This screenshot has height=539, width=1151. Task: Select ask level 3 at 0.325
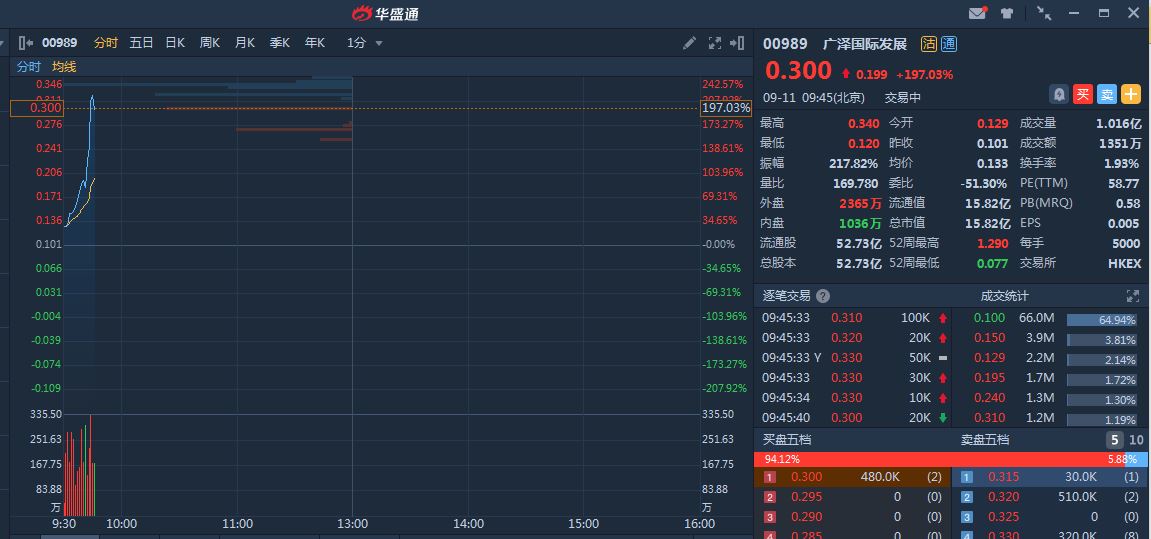[x=1050, y=517]
